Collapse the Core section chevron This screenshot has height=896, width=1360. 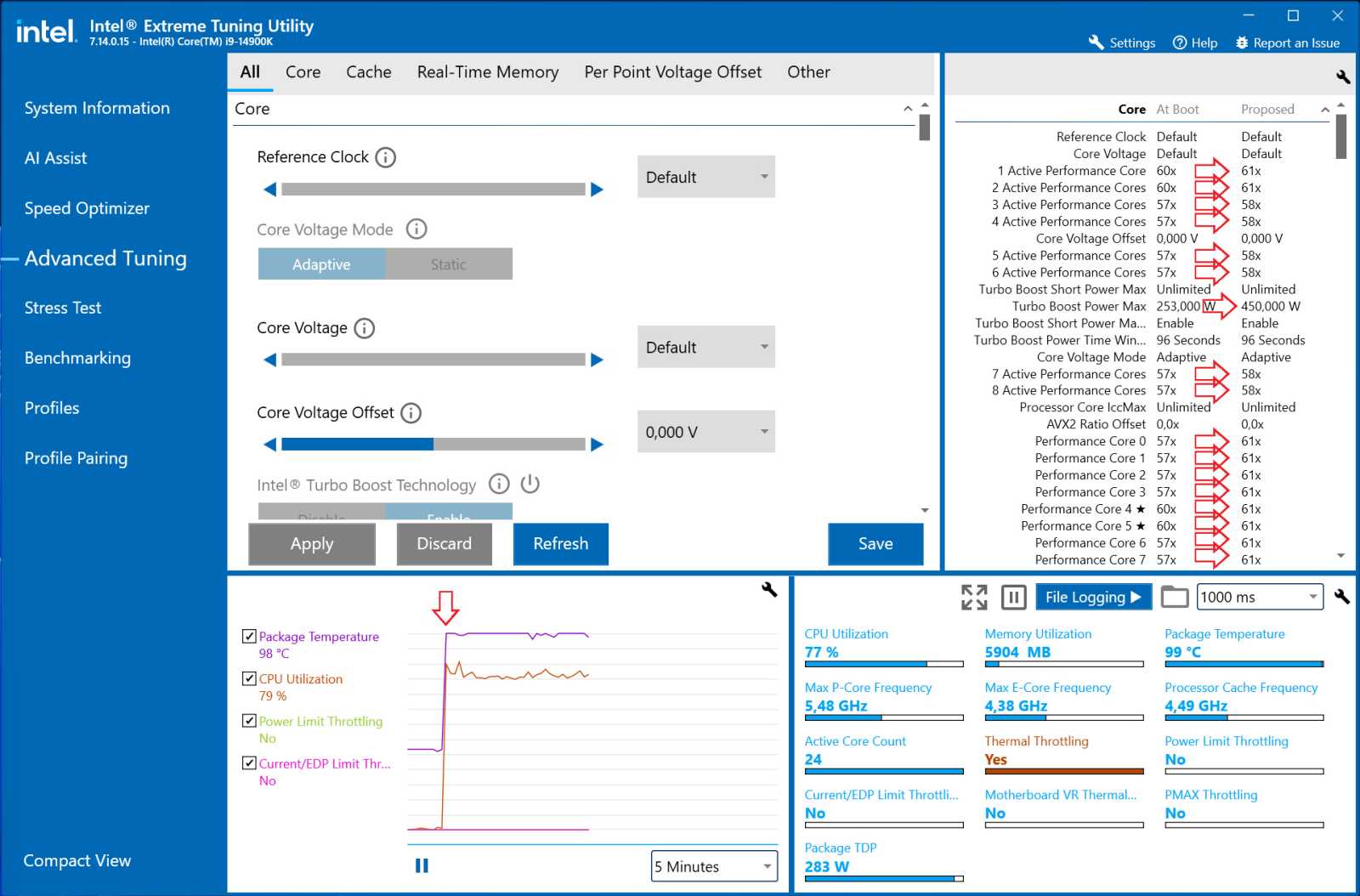point(908,109)
